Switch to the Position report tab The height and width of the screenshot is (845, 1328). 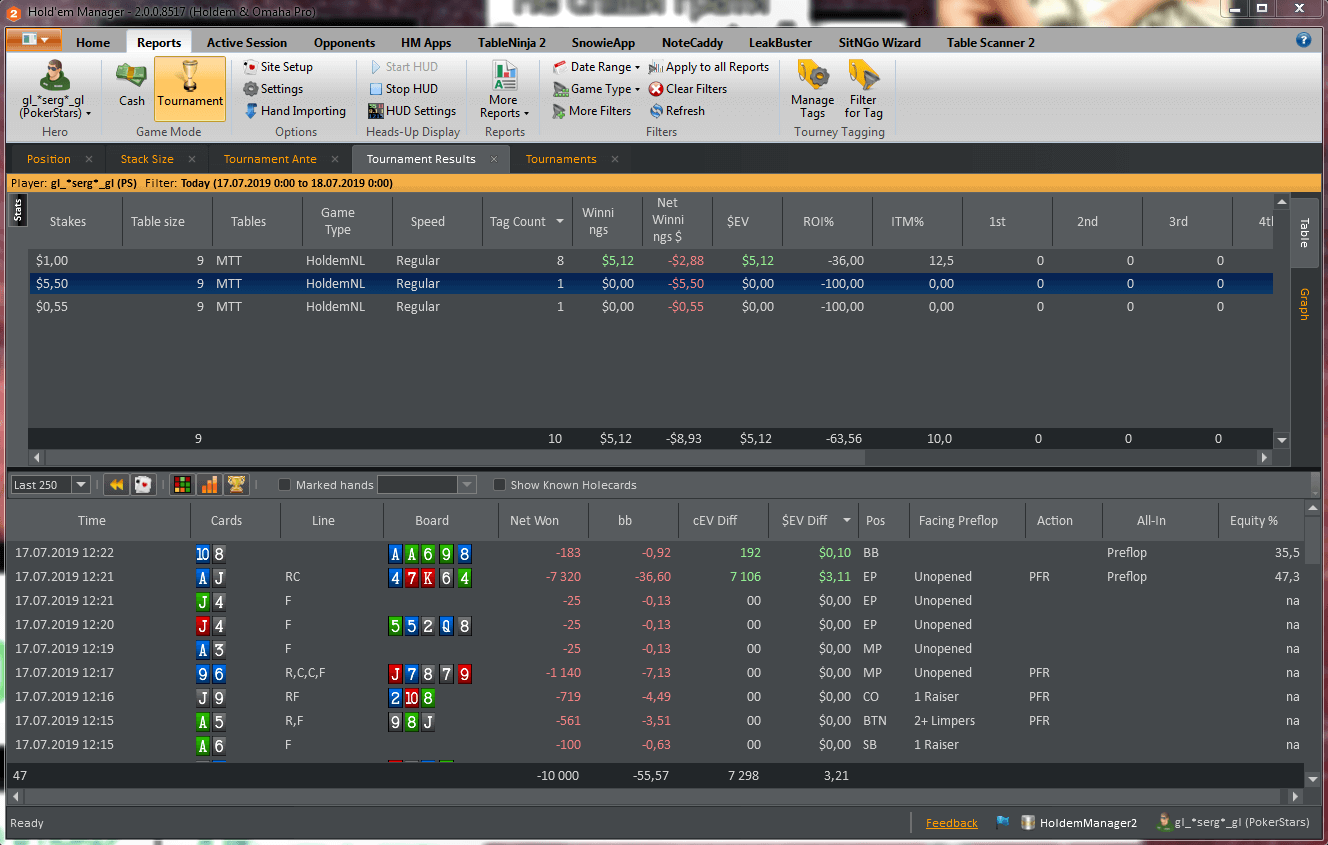(49, 159)
